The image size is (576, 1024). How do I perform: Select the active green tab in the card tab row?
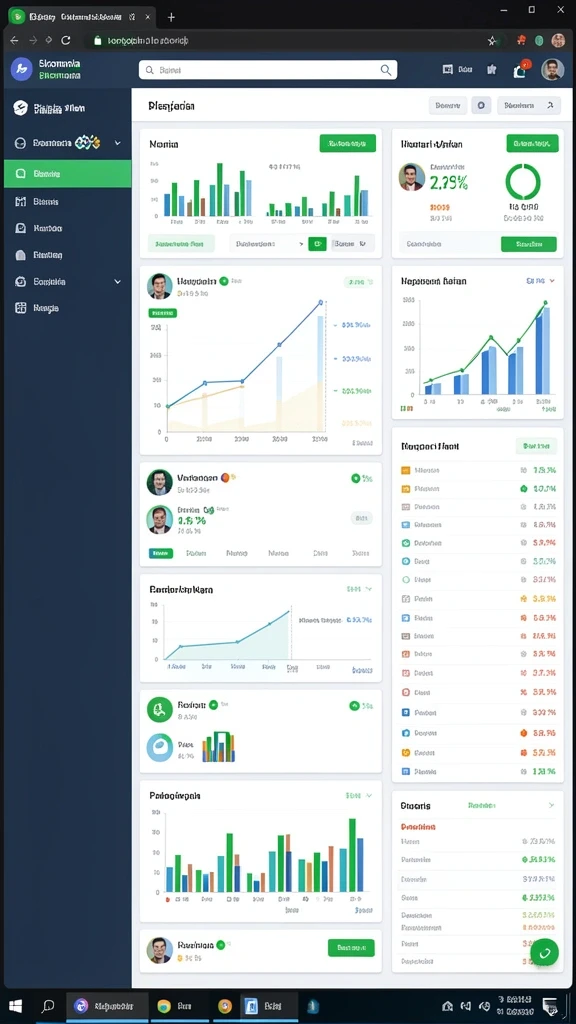coord(161,553)
